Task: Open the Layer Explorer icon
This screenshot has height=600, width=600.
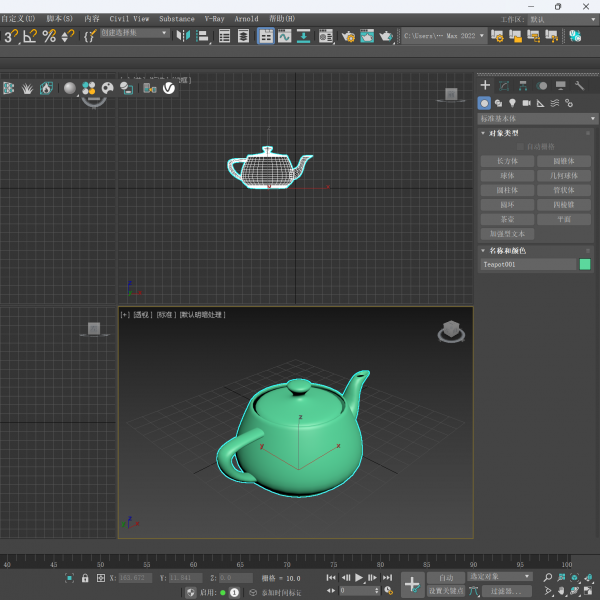Action: point(243,36)
